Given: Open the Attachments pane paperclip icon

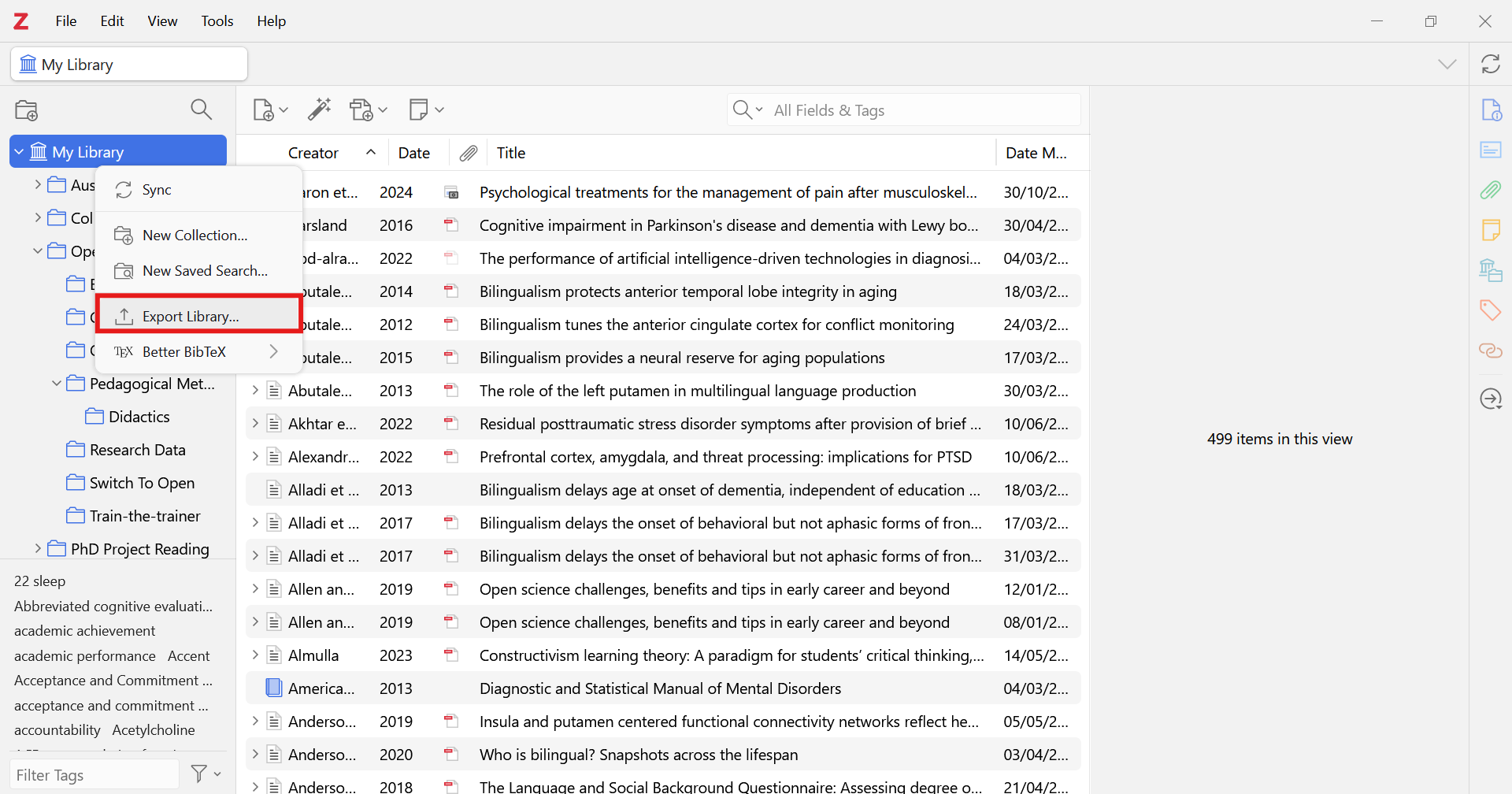Looking at the screenshot, I should pyautogui.click(x=1491, y=190).
